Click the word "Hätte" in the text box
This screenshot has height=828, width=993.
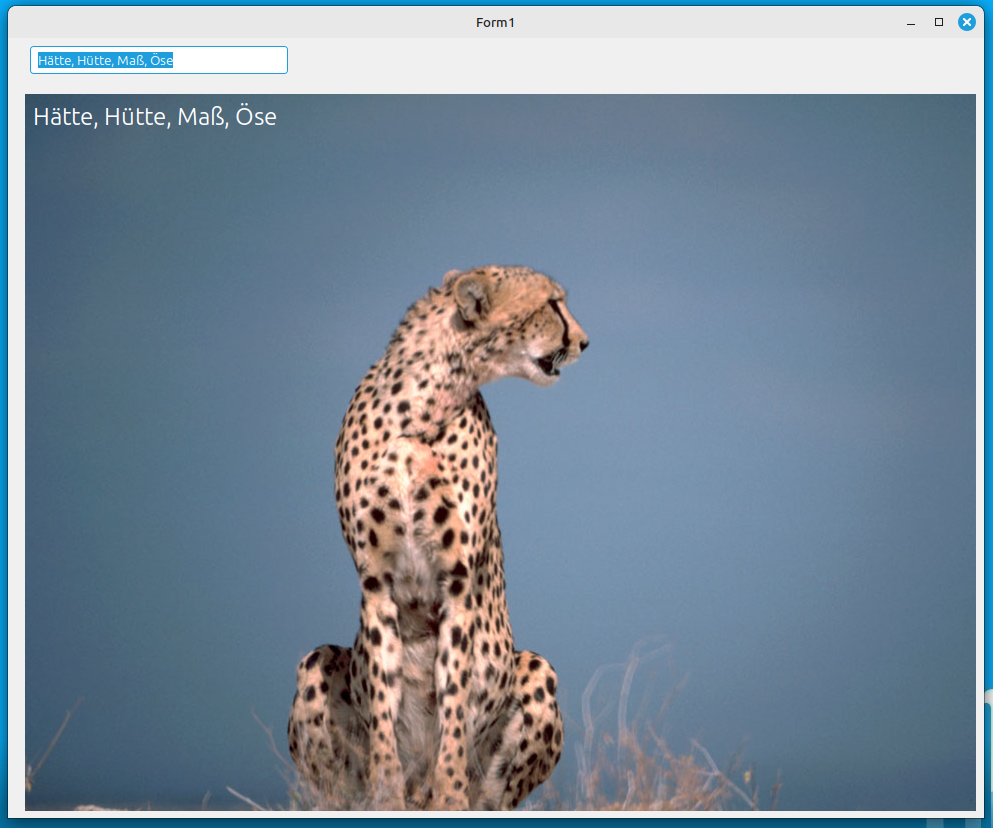53,60
